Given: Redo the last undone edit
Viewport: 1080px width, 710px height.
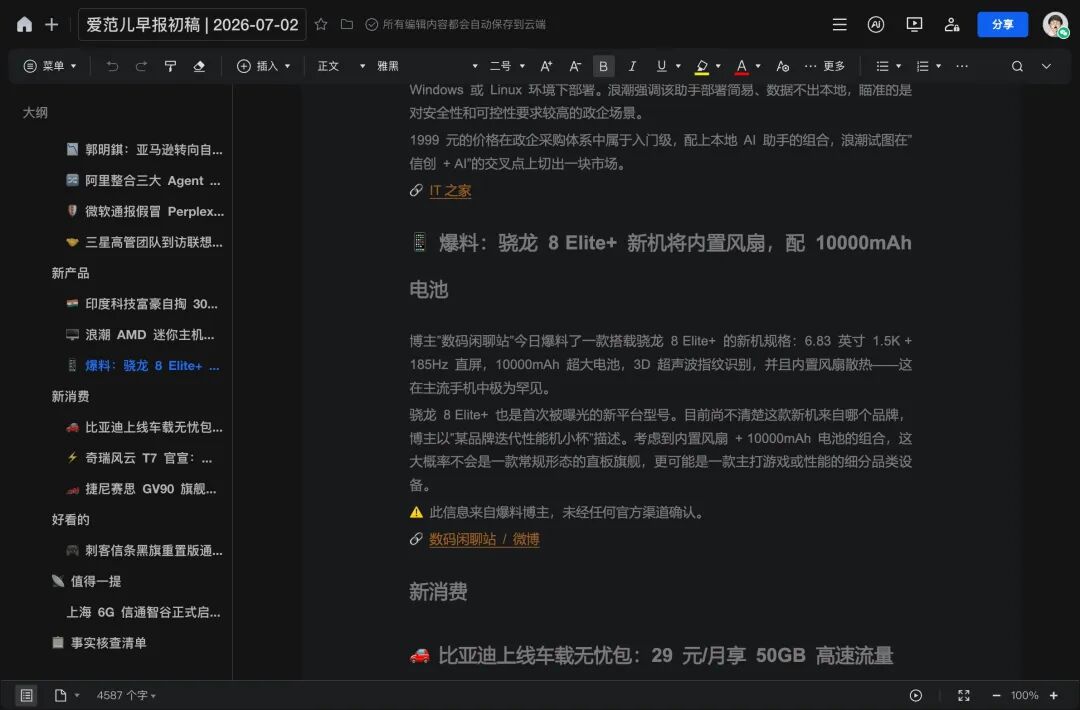Looking at the screenshot, I should 141,66.
